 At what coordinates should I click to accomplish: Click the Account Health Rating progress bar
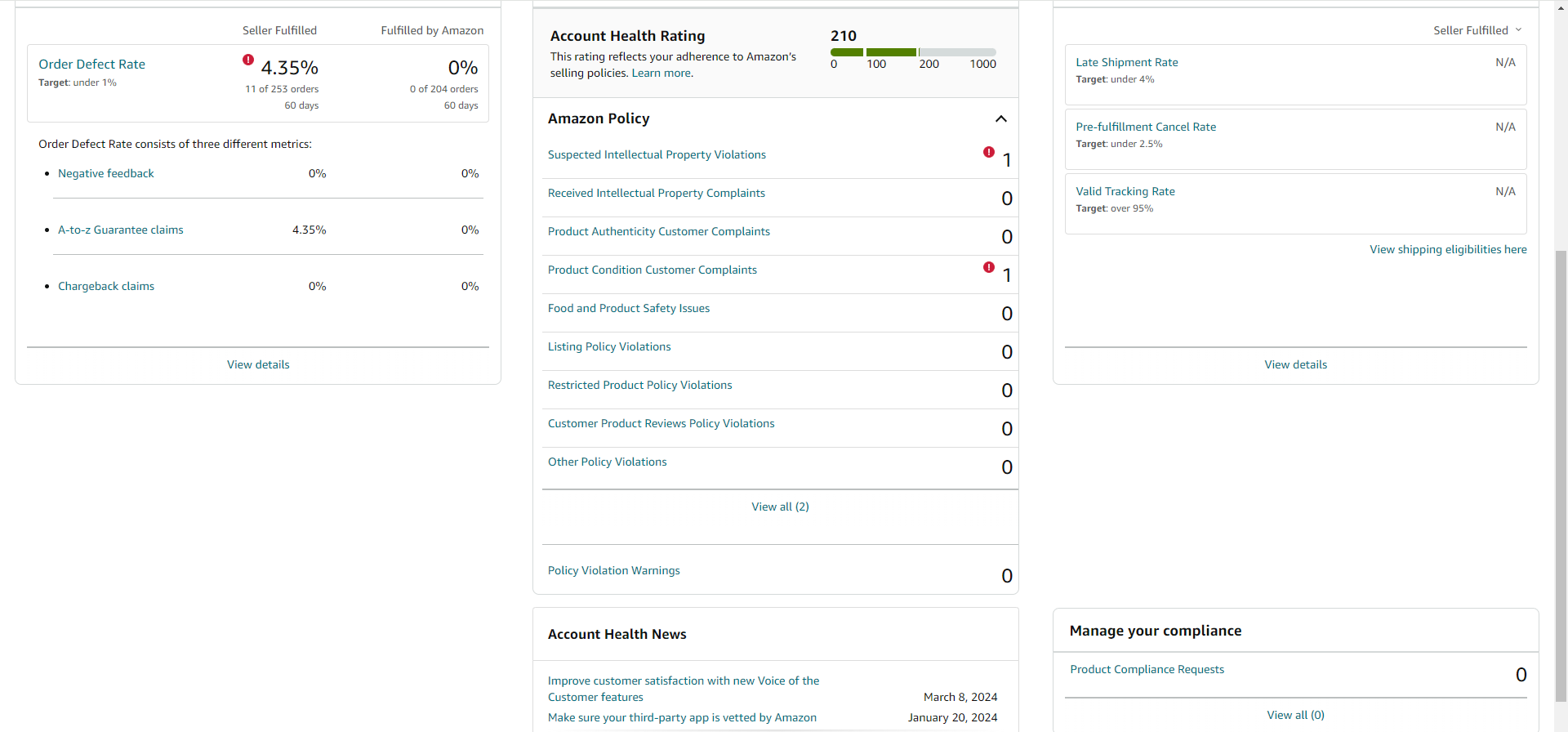913,52
